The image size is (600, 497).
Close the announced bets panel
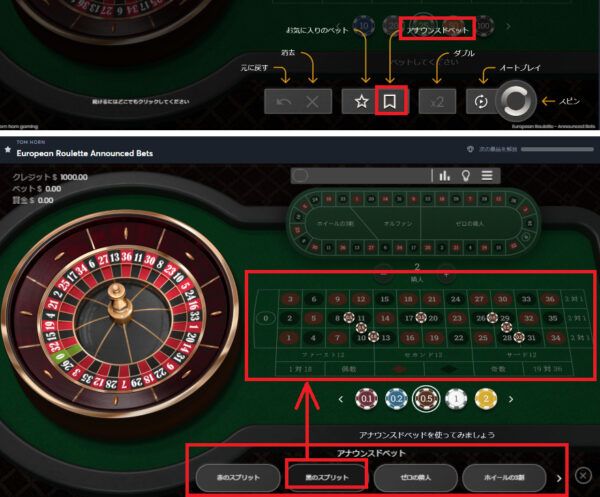583,476
